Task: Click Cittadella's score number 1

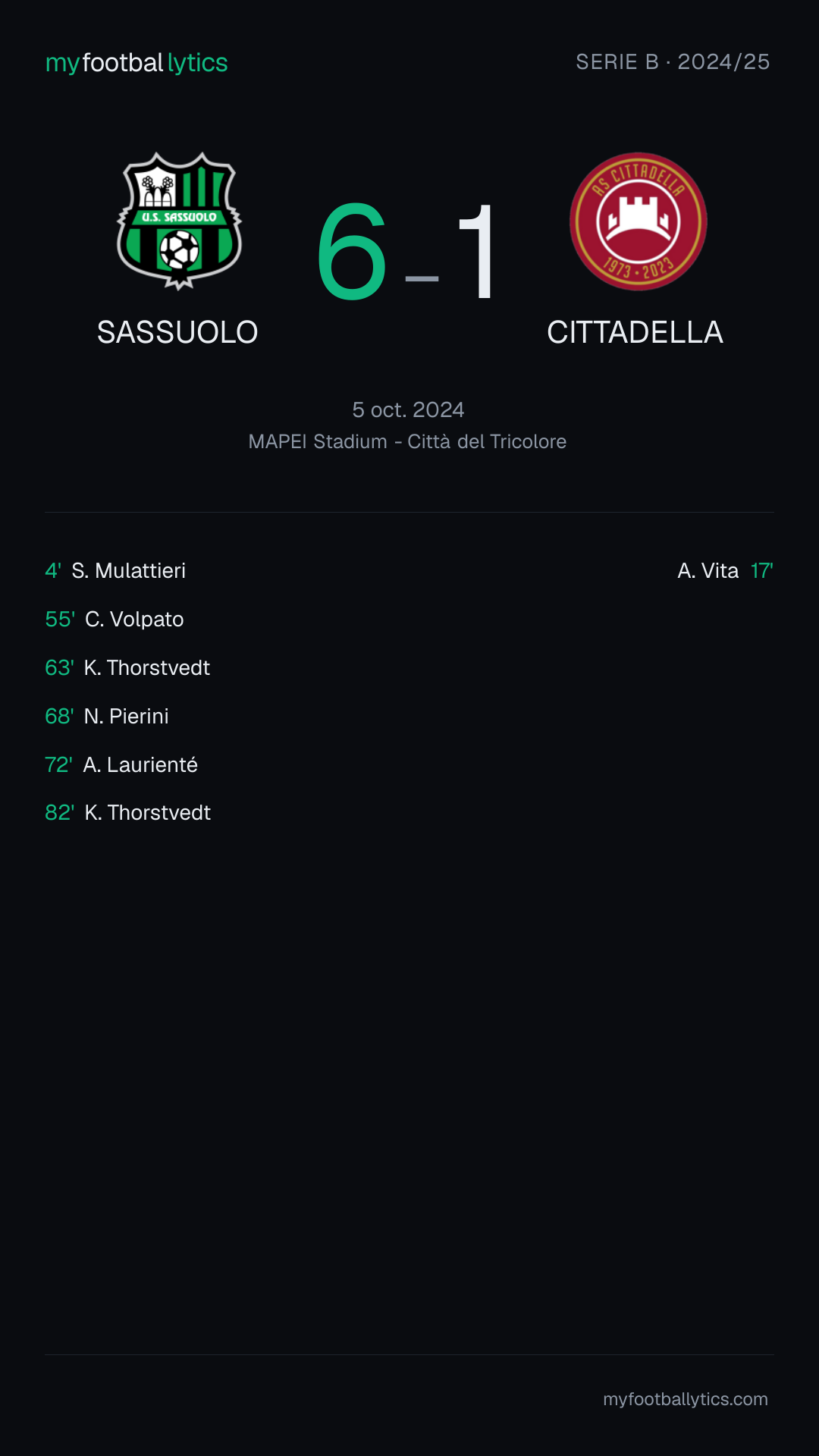Action: (479, 252)
